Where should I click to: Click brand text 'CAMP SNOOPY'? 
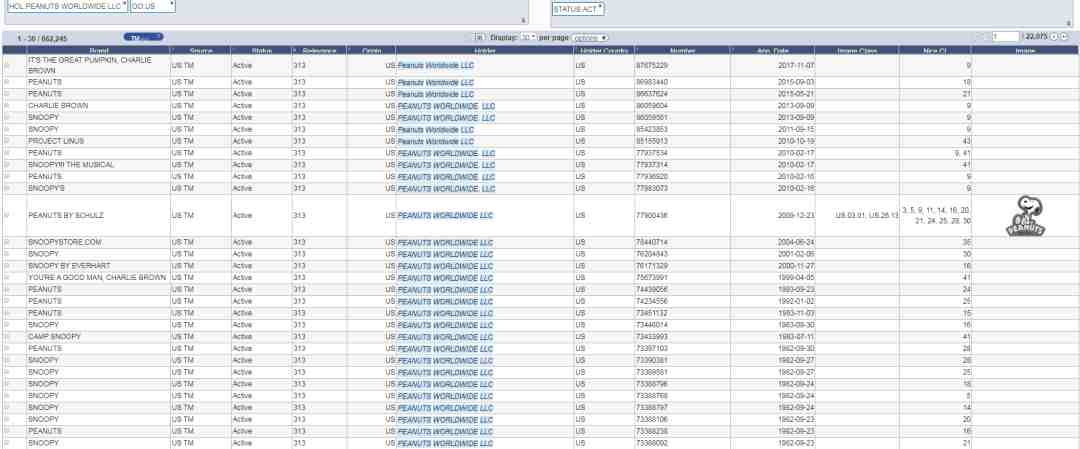[54, 337]
